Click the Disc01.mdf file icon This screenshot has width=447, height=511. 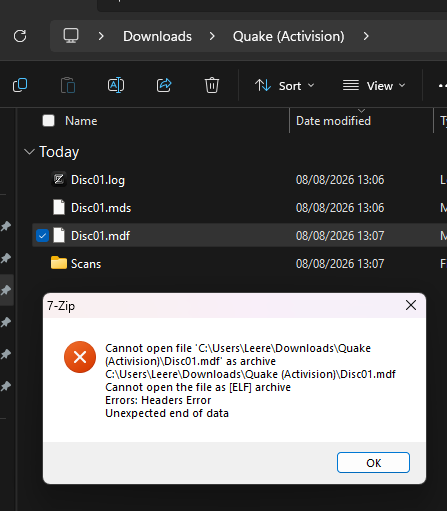[59, 235]
